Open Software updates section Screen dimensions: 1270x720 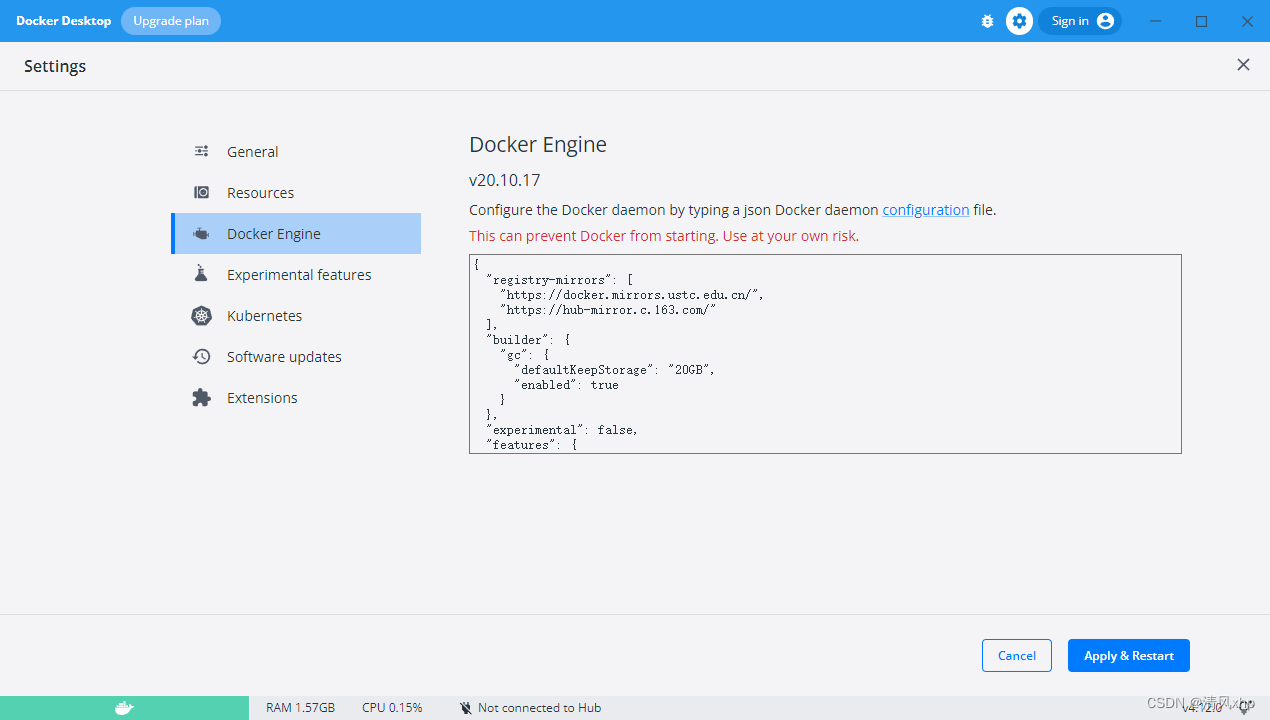296,357
